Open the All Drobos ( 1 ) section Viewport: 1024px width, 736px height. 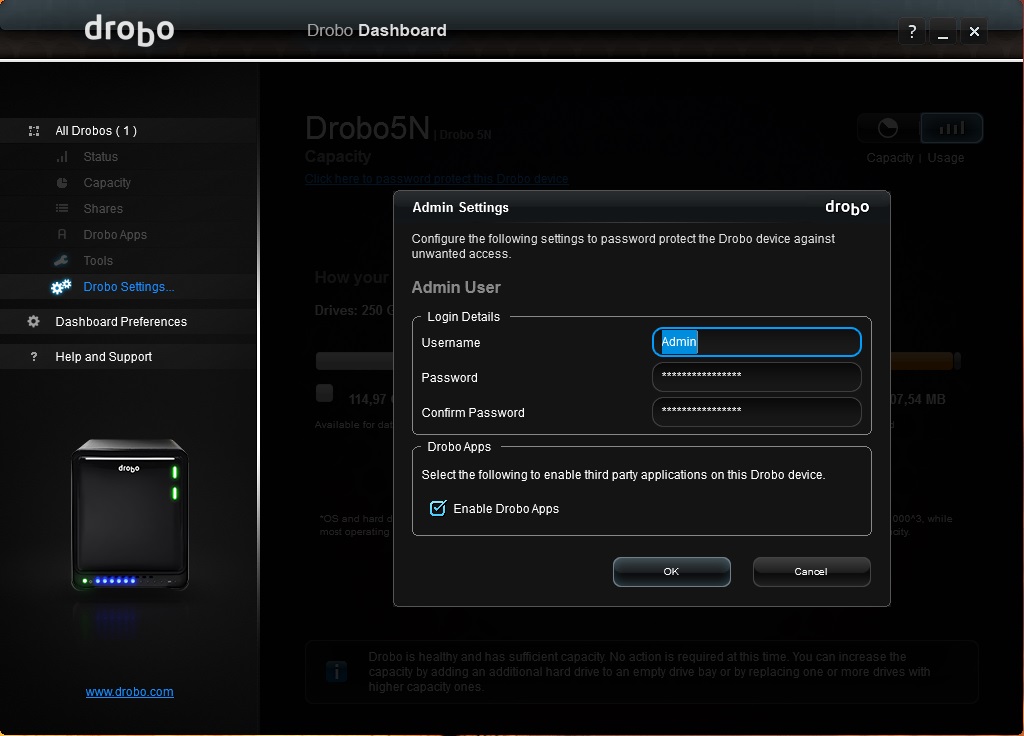pos(96,131)
